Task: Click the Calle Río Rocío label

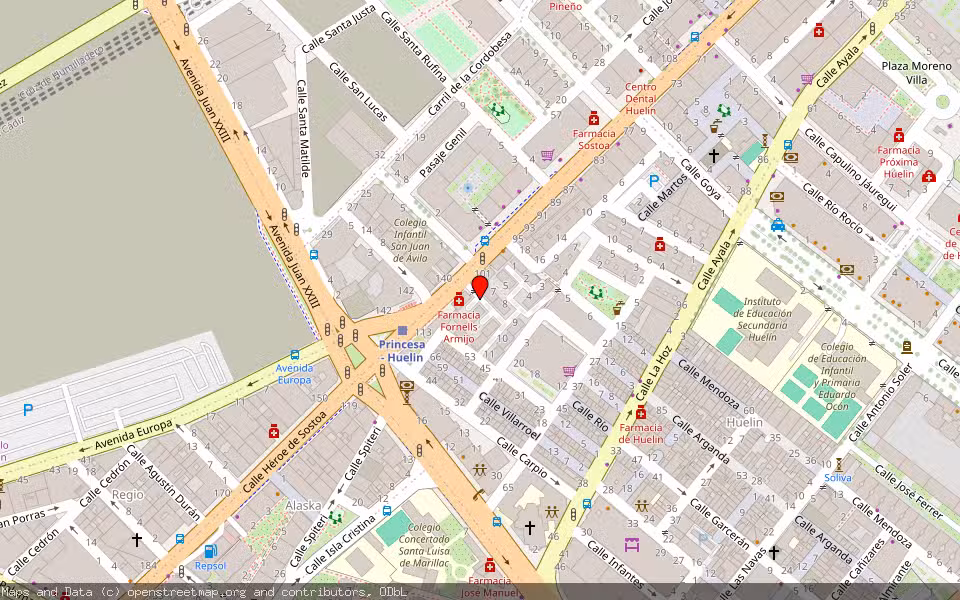Action: pos(833,209)
